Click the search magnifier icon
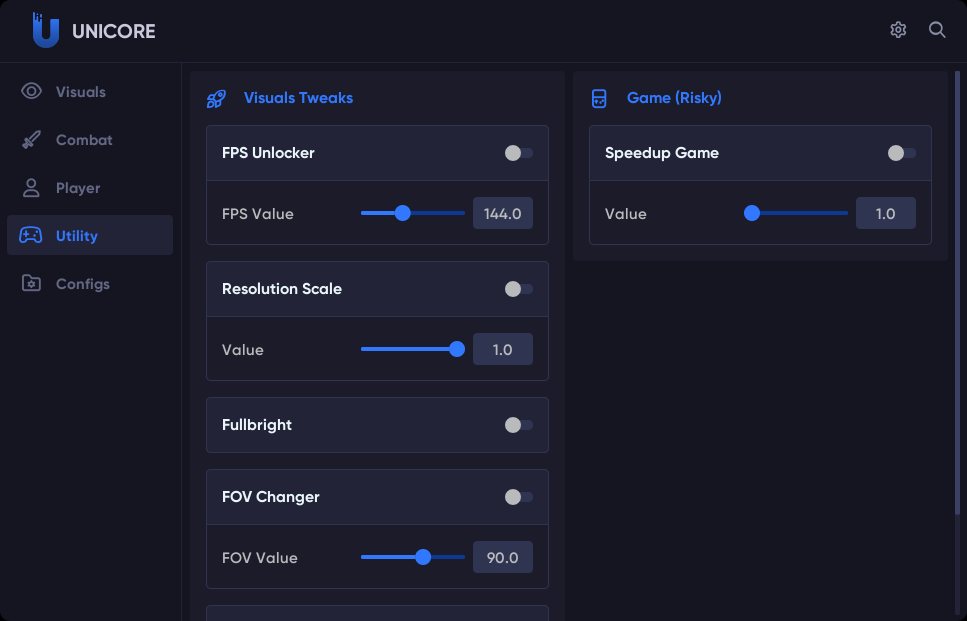967x621 pixels. pos(936,30)
